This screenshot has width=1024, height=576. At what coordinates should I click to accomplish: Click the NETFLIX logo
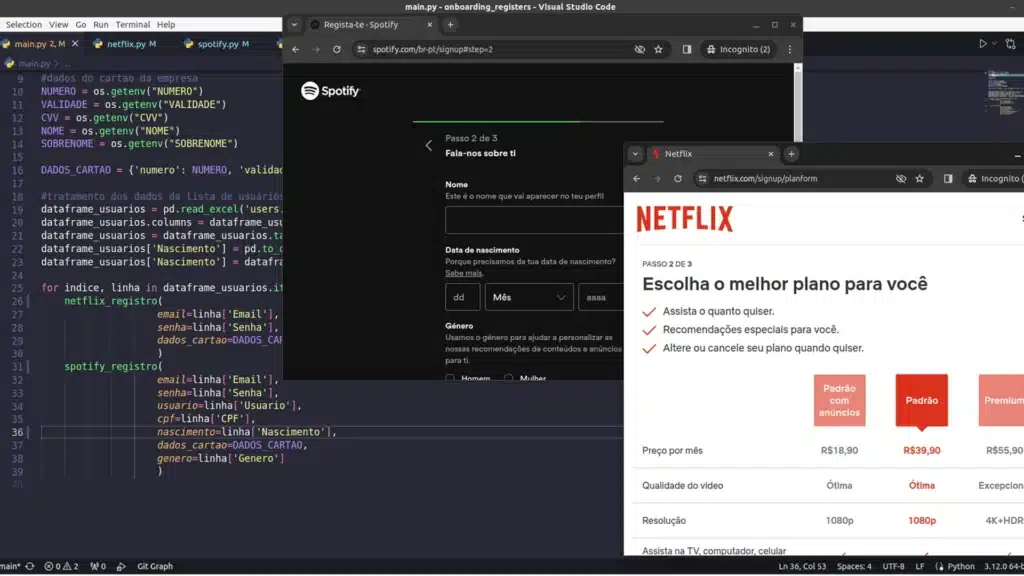tap(684, 219)
